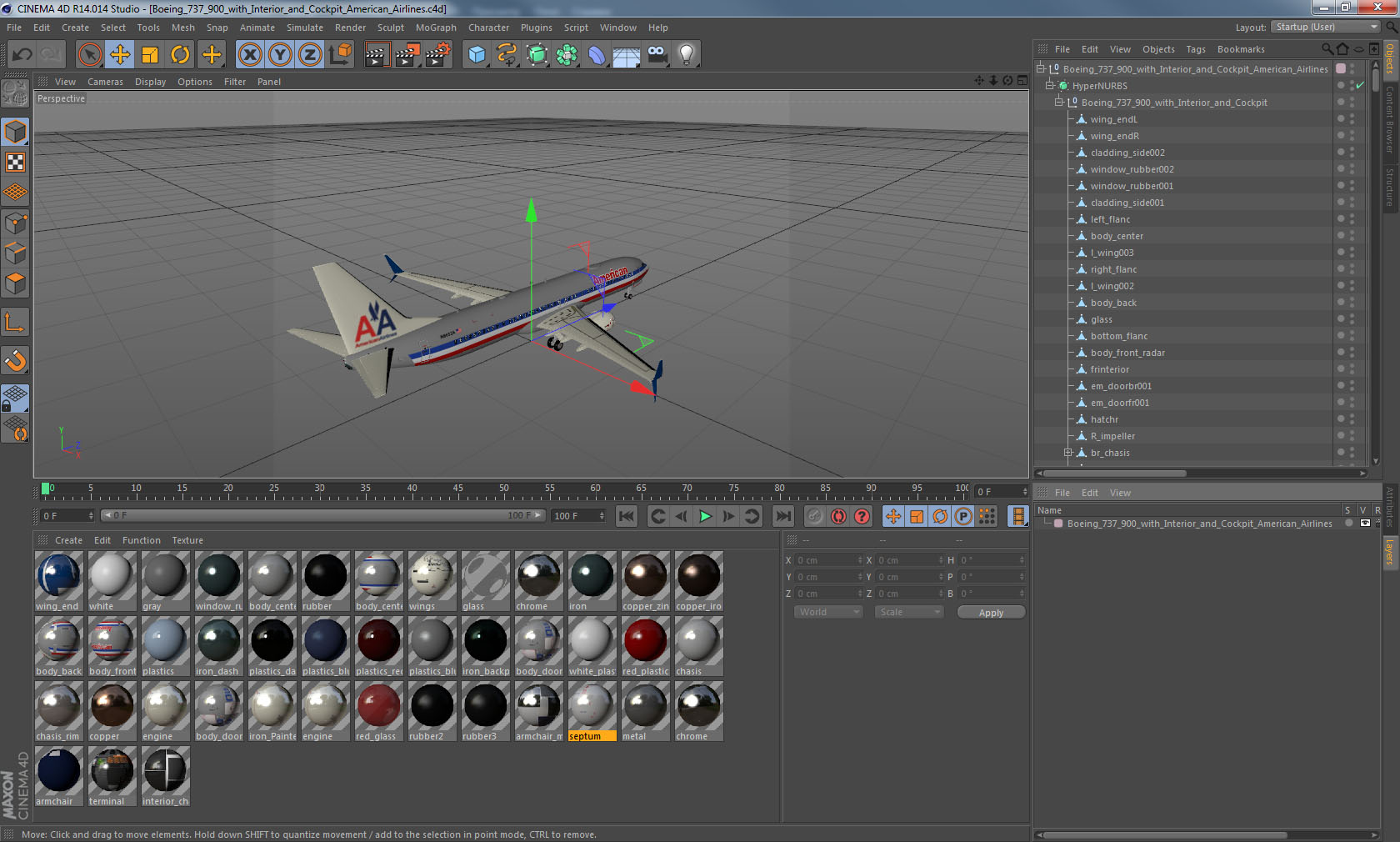Screen dimensions: 1400x842
Task: Open the Sculpt menu
Action: pos(390,28)
